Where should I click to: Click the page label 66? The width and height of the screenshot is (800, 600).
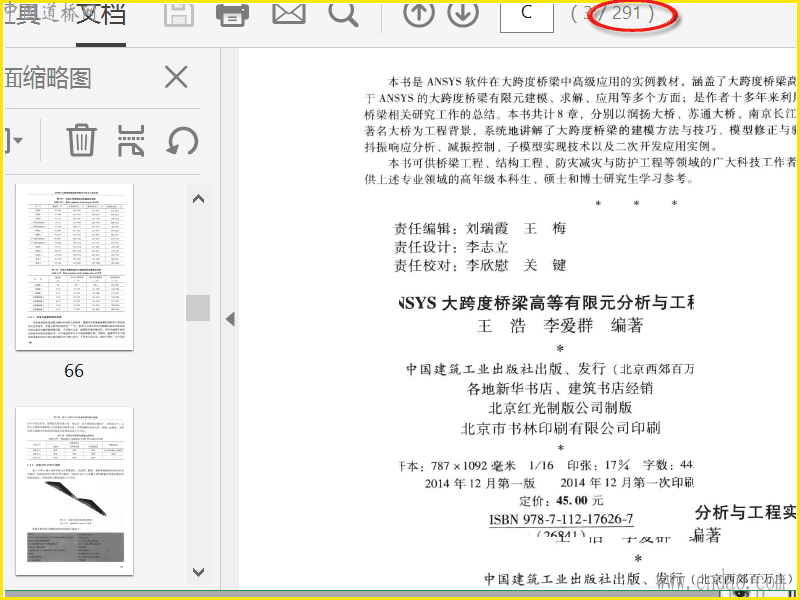(x=74, y=371)
